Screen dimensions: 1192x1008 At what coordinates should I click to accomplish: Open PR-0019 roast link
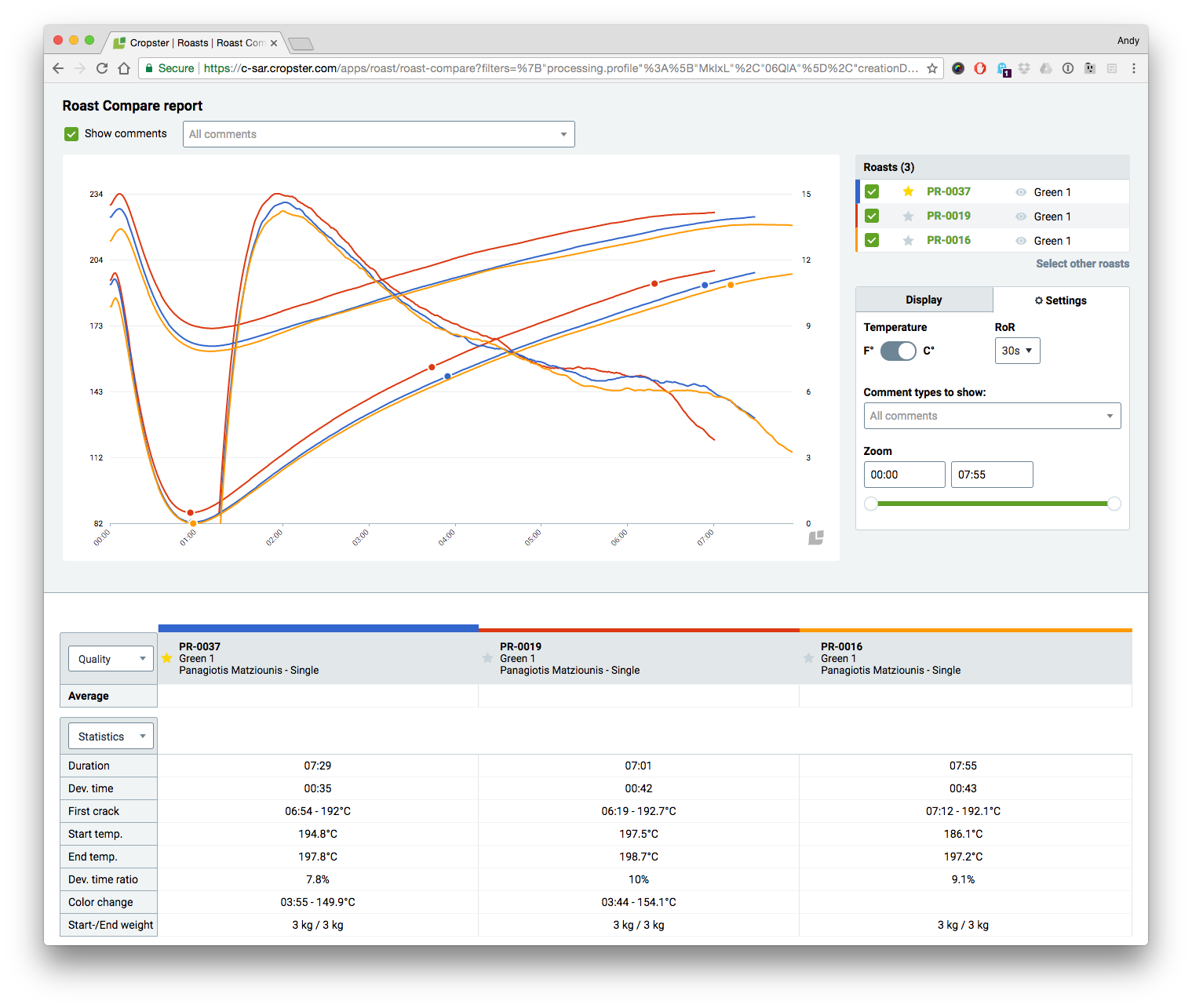tap(948, 216)
